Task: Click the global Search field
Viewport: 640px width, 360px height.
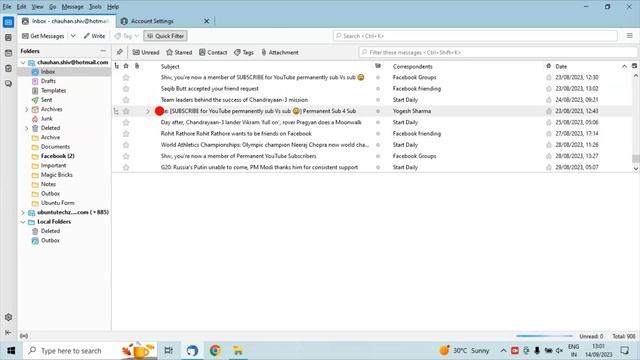Action: 475,36
